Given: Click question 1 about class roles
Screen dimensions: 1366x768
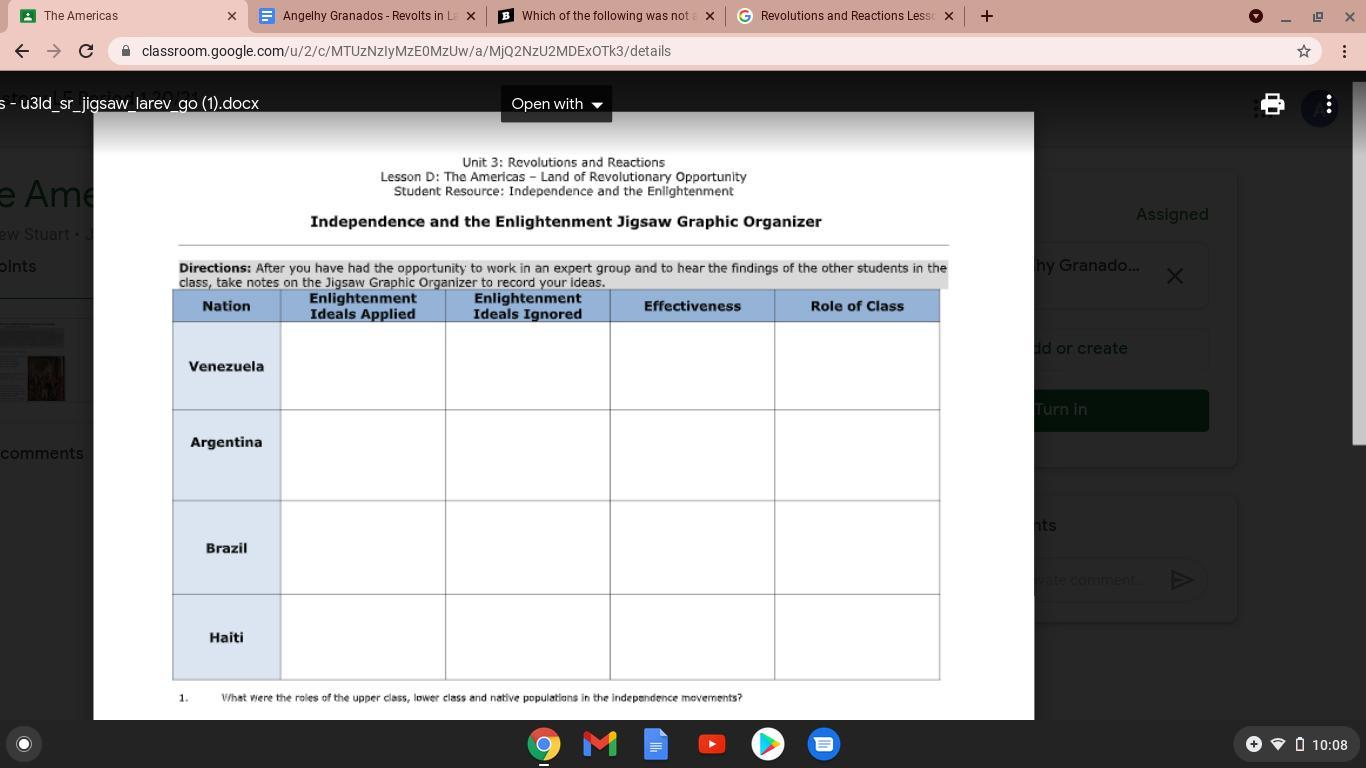Looking at the screenshot, I should click(481, 698).
